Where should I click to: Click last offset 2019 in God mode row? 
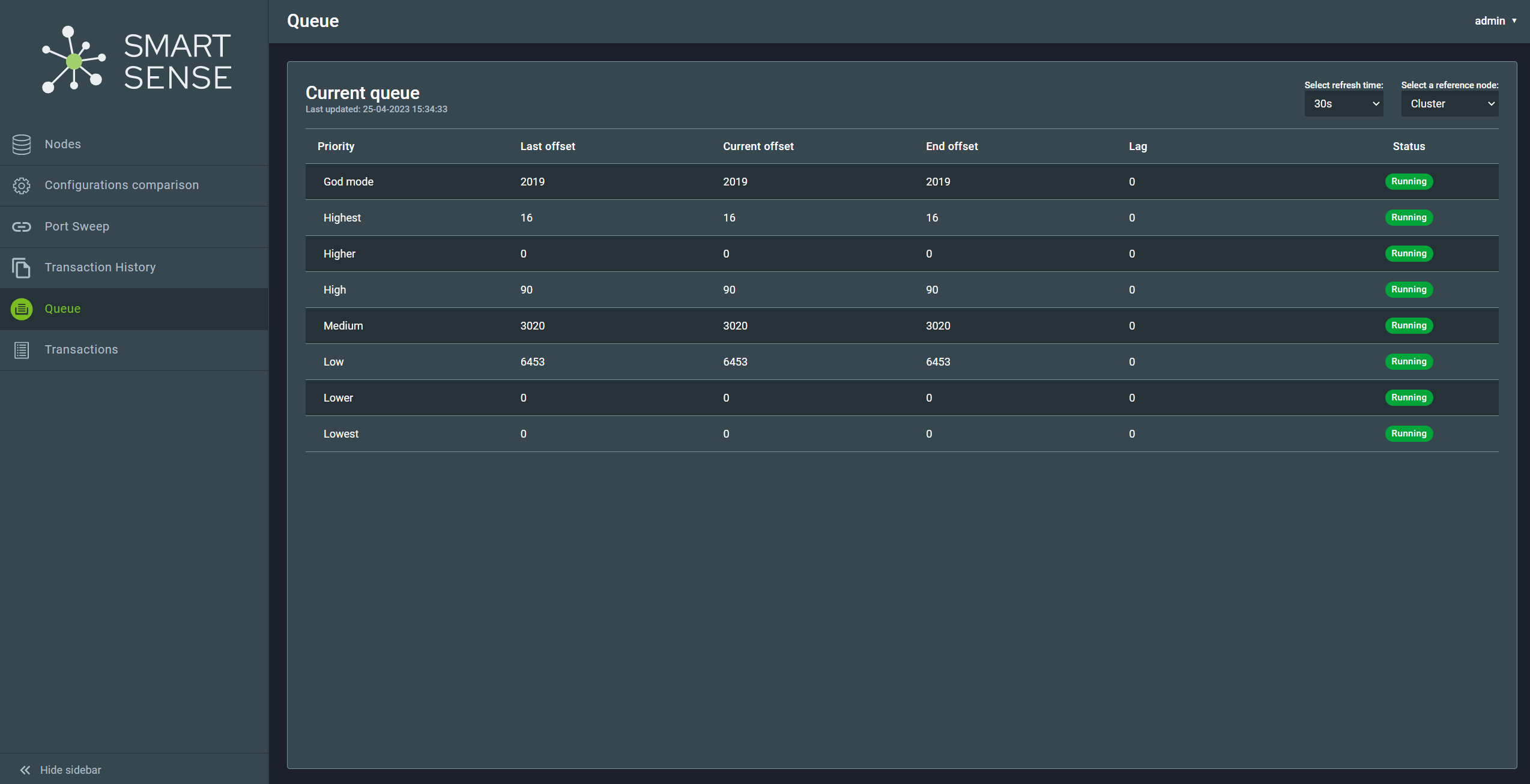(532, 182)
